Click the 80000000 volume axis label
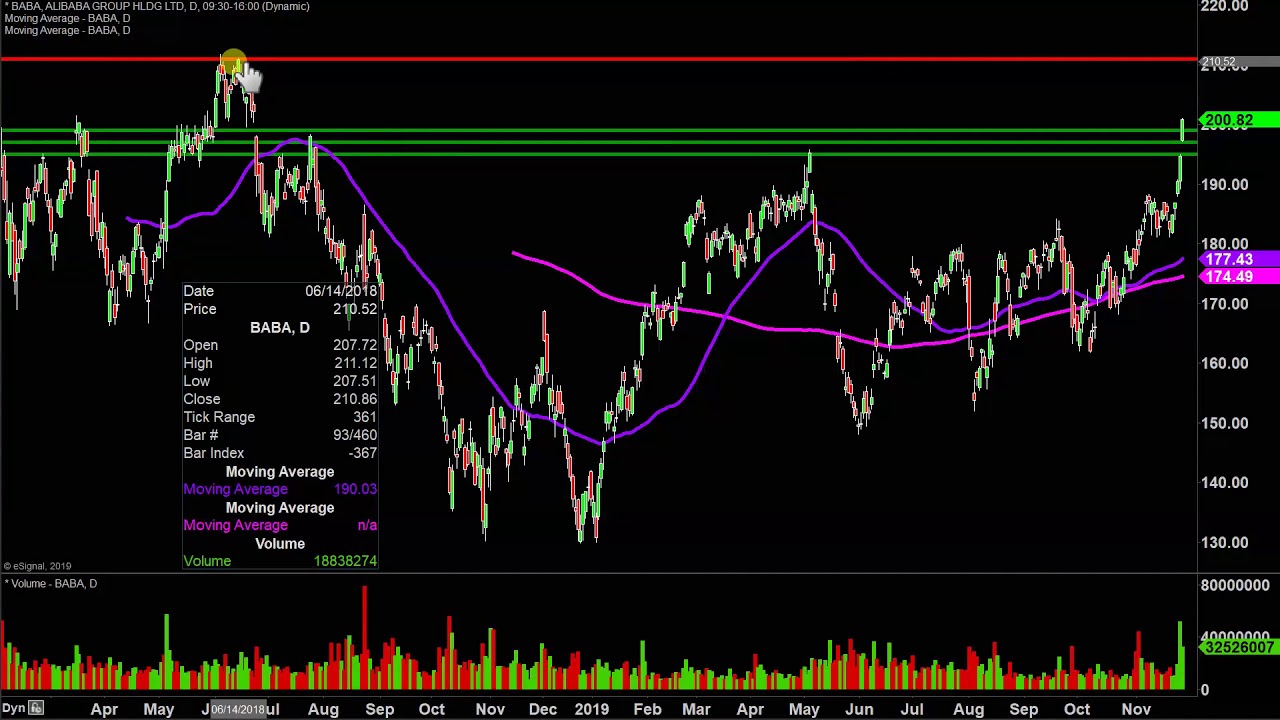 (1235, 585)
